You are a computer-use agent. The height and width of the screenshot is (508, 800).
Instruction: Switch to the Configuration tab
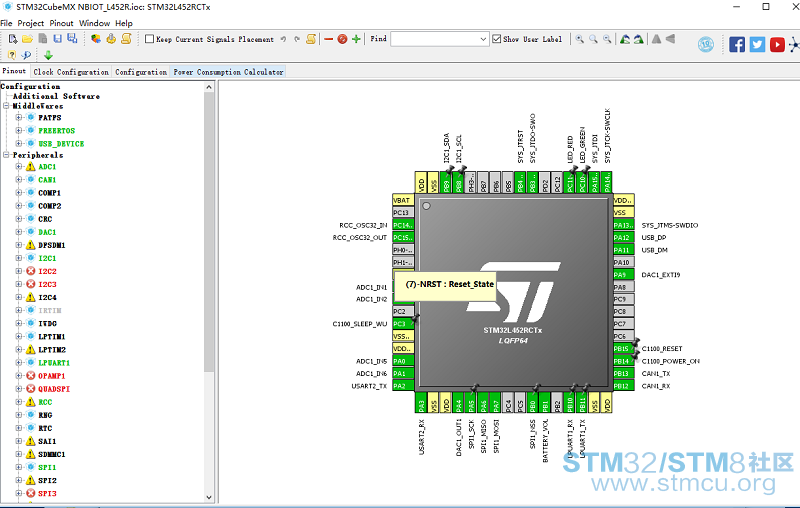point(141,72)
